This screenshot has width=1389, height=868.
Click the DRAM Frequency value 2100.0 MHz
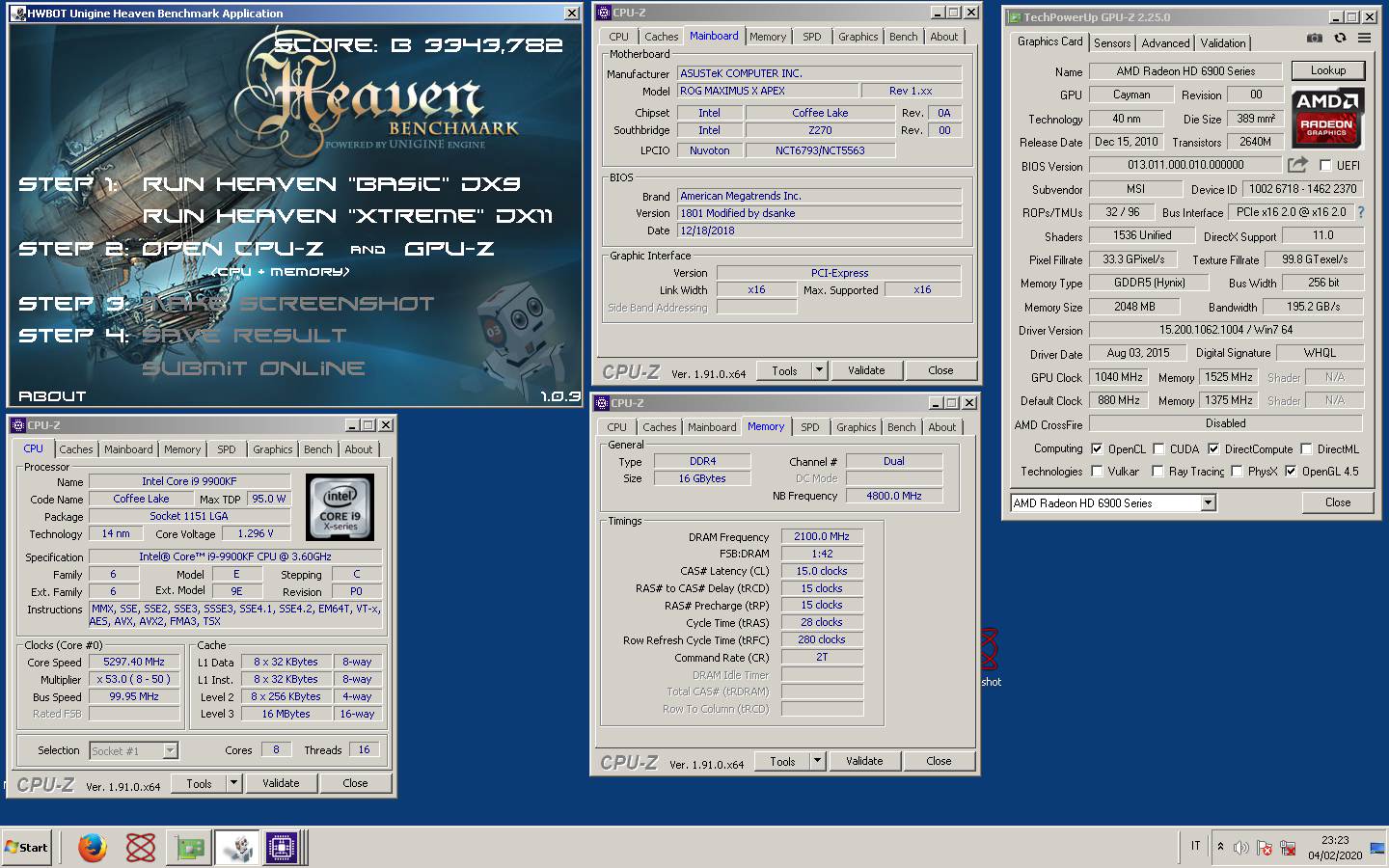(x=822, y=536)
